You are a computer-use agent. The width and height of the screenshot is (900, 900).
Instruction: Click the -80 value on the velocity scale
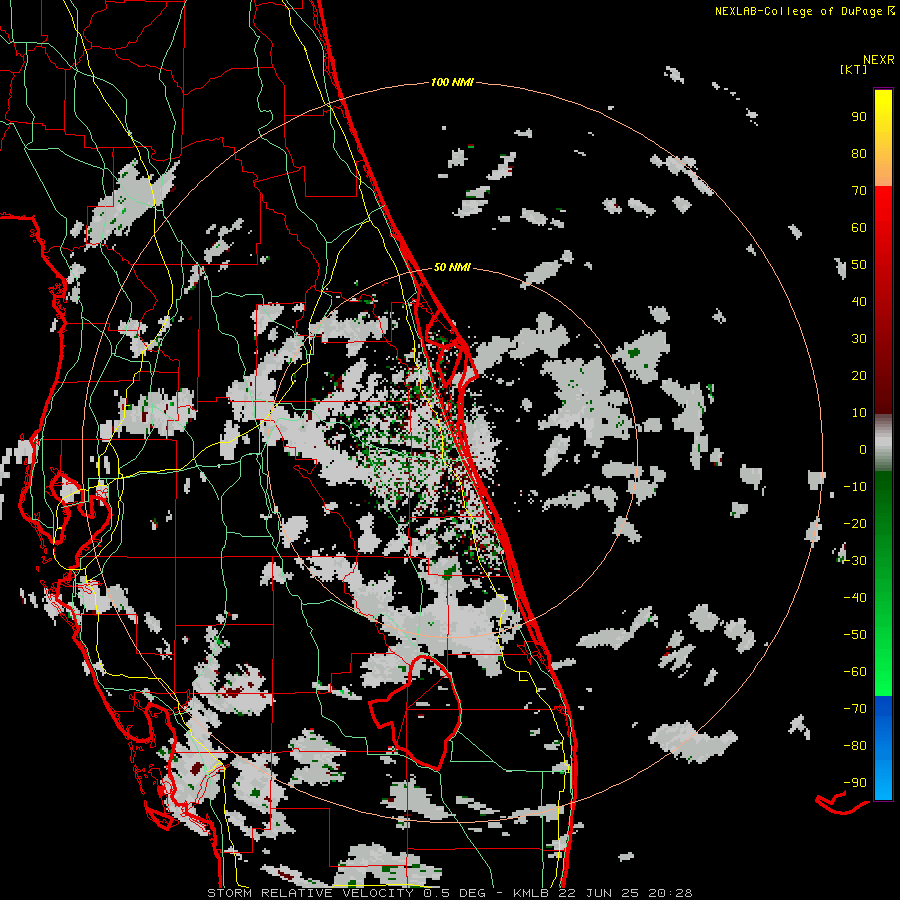855,746
